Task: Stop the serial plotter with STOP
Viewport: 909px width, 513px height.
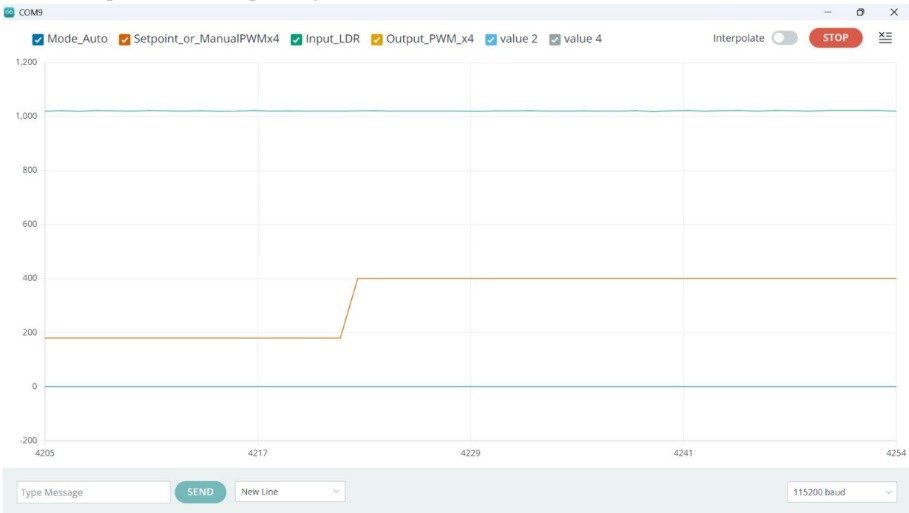Action: 835,38
